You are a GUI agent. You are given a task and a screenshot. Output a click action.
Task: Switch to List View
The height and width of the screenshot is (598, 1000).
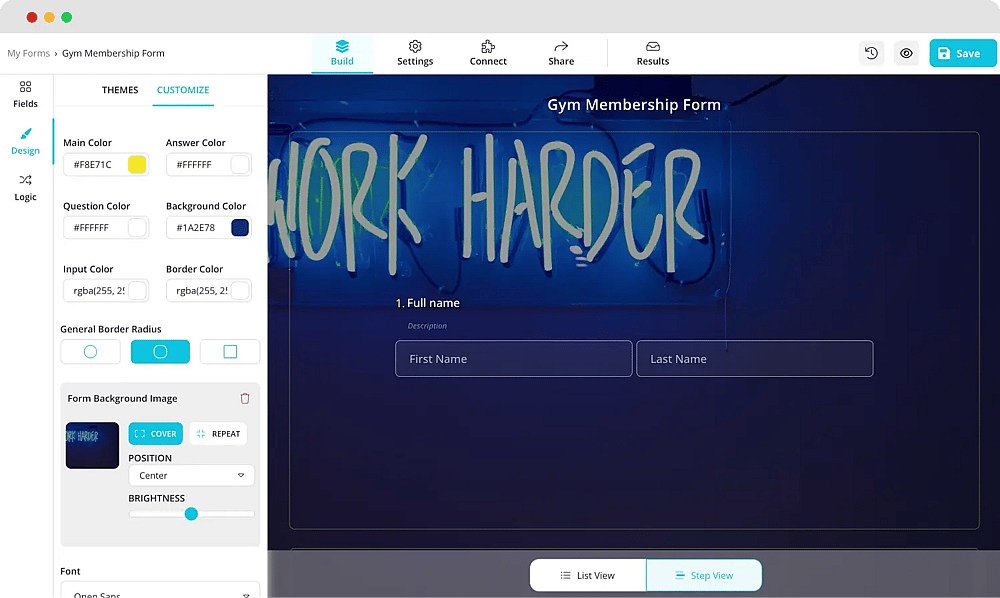coord(588,575)
